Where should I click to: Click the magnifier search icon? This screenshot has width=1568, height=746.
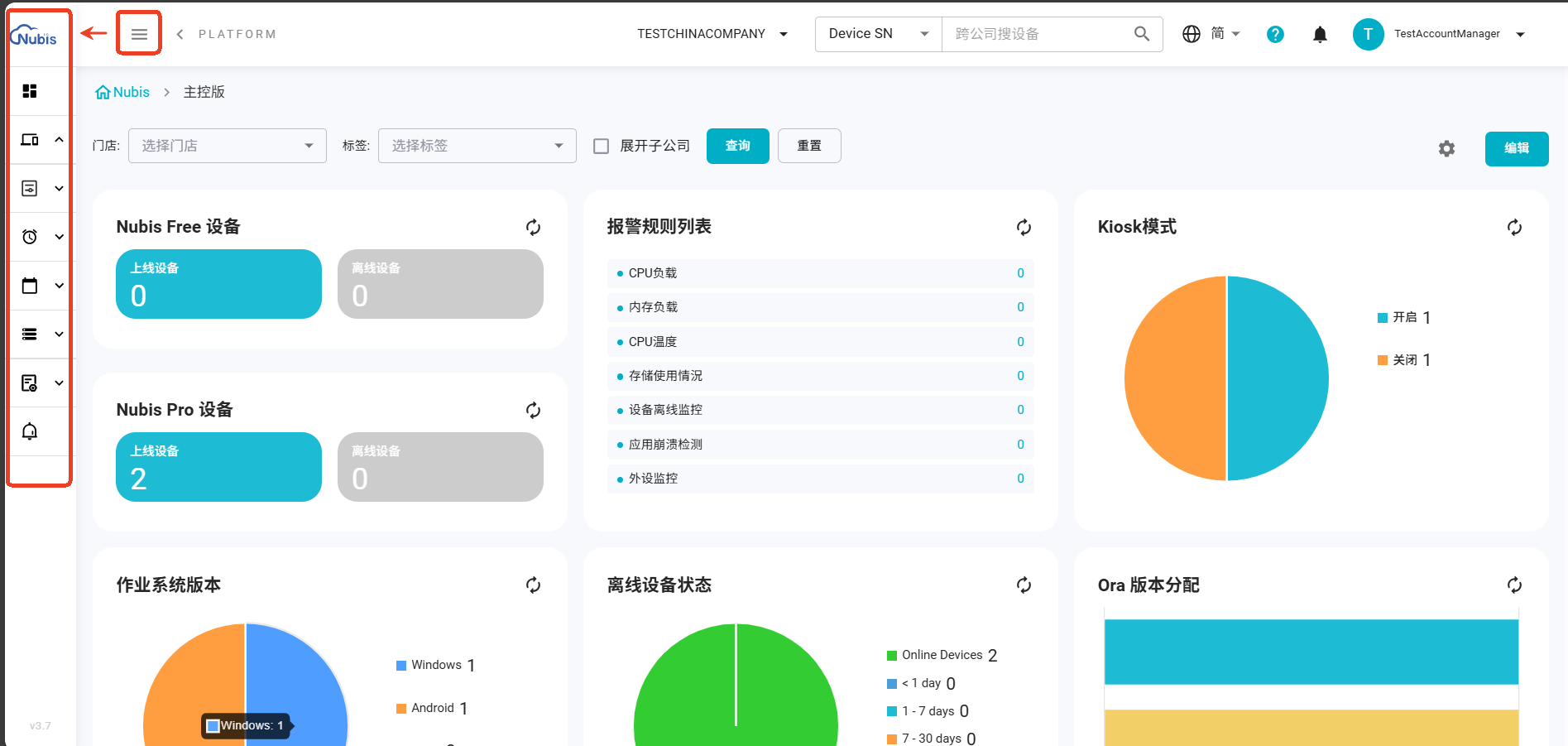click(1142, 34)
